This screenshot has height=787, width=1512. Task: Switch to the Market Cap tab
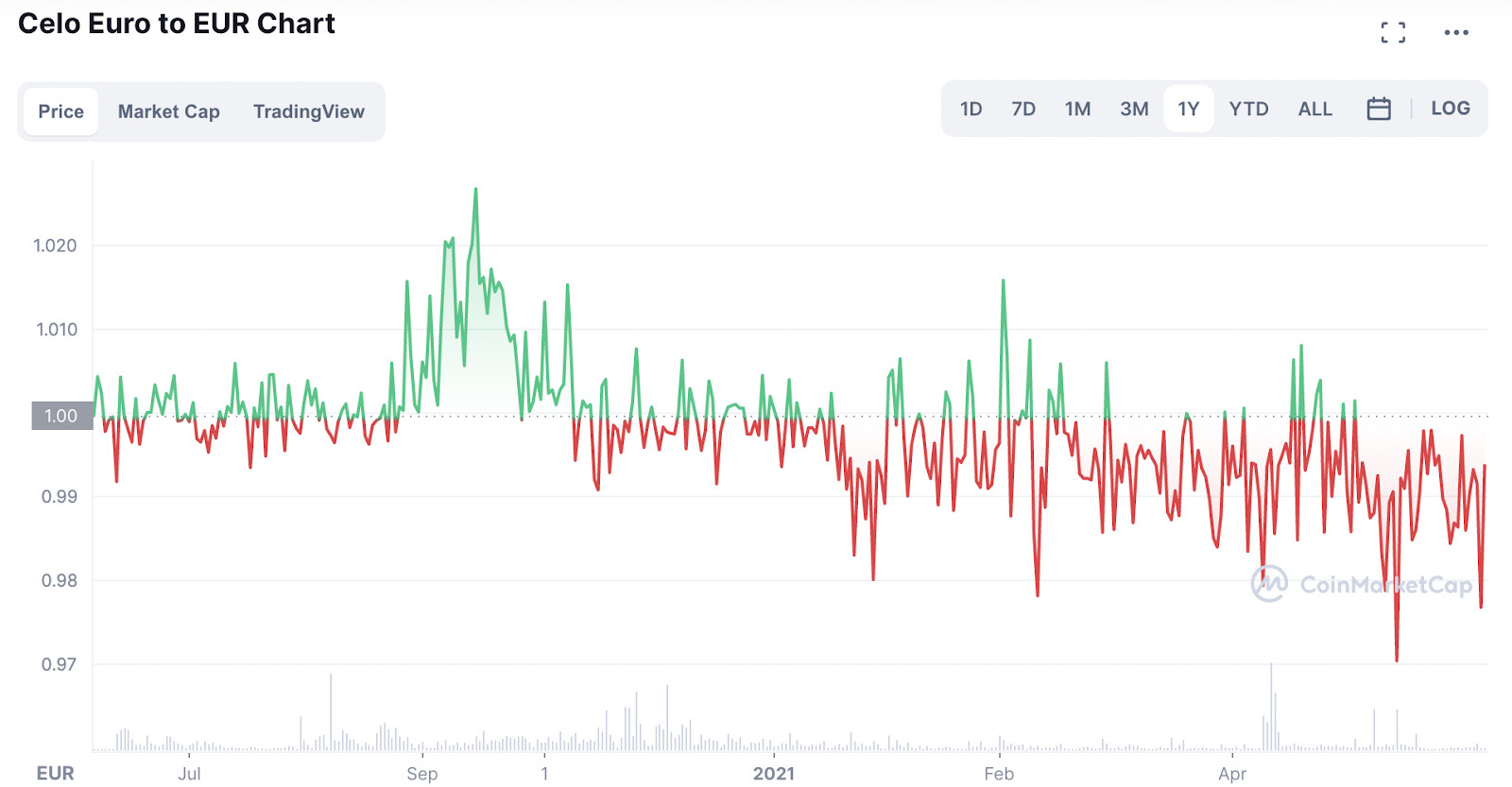click(168, 111)
